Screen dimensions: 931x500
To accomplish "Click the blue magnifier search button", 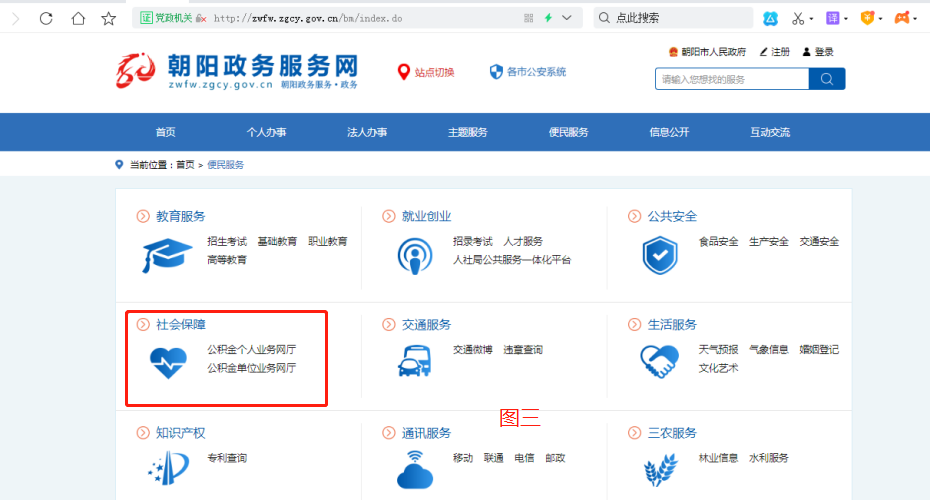I will coord(827,79).
